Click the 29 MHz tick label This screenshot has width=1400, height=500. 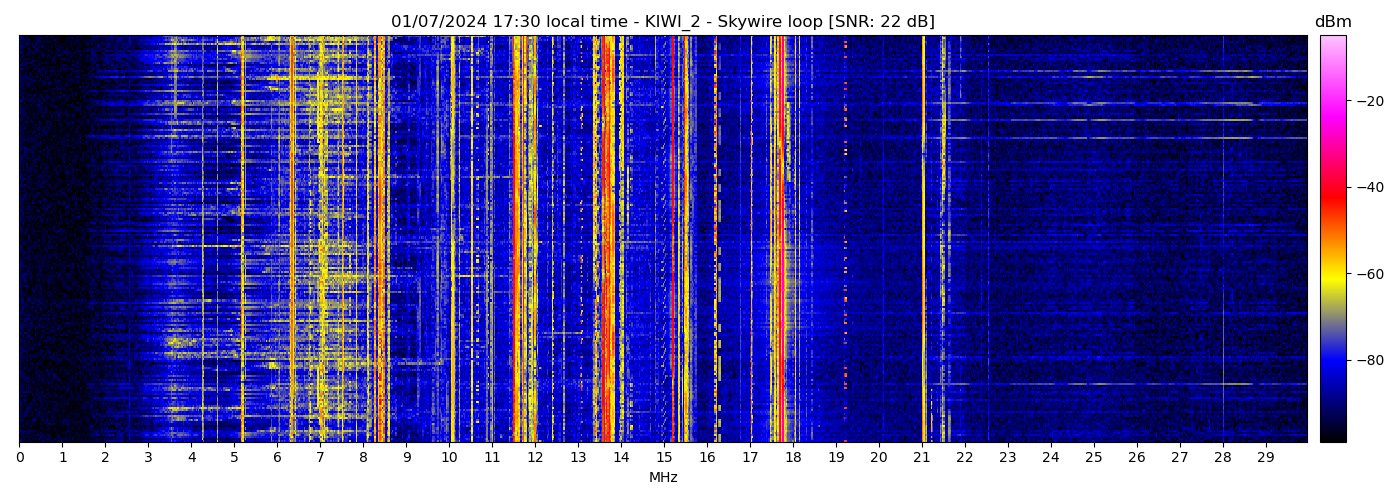1265,458
